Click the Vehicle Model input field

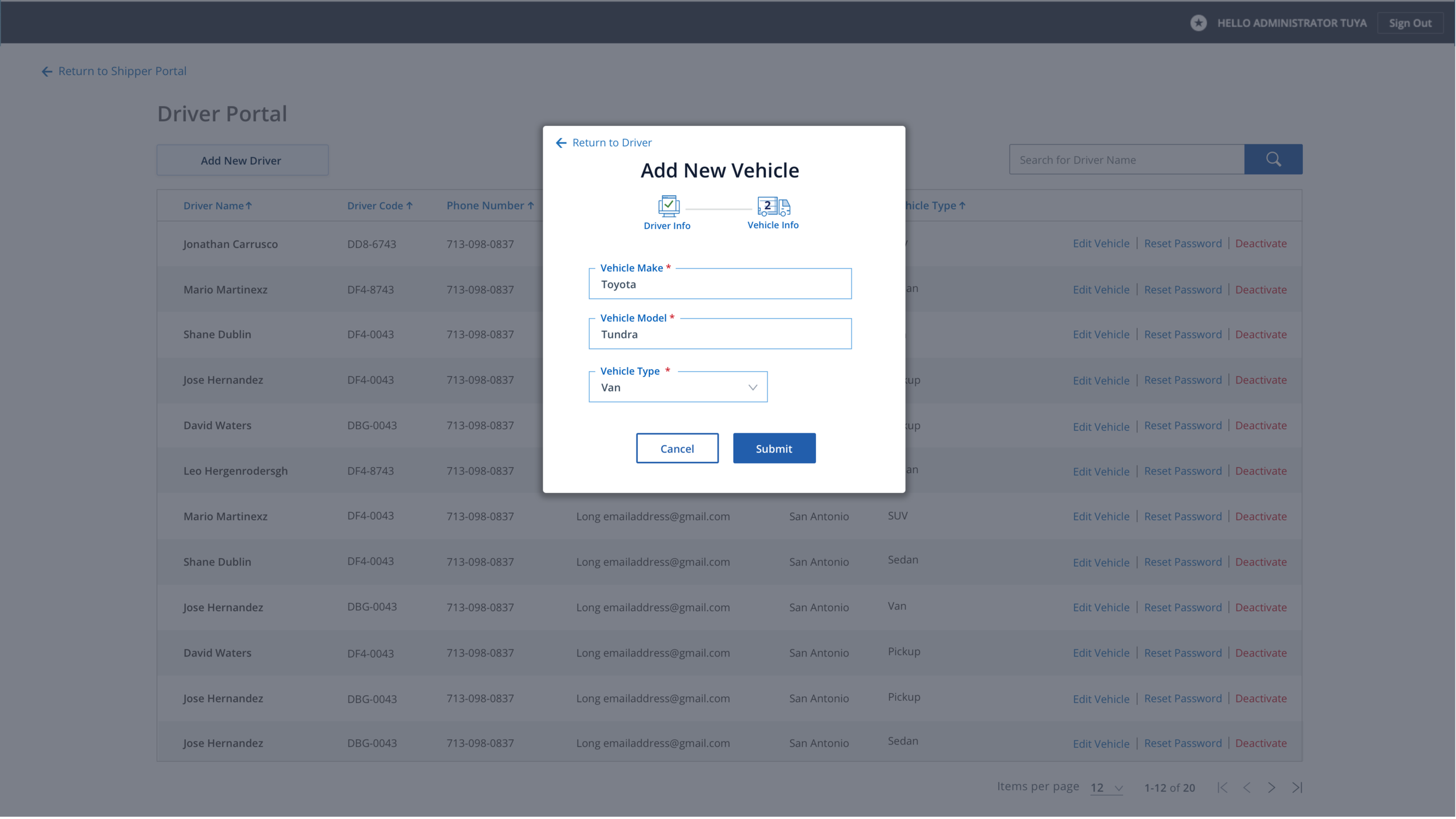click(x=720, y=334)
